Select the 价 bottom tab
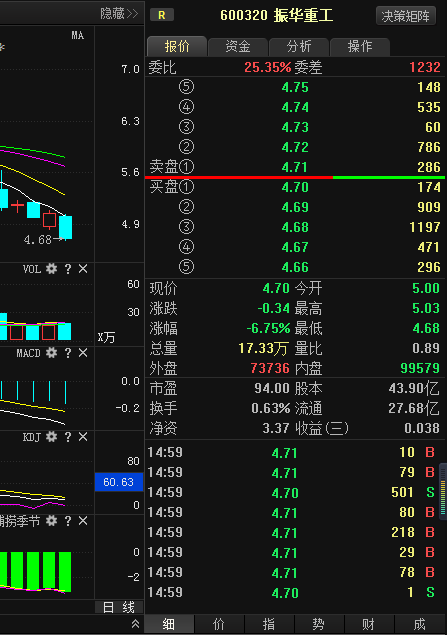 tap(219, 624)
